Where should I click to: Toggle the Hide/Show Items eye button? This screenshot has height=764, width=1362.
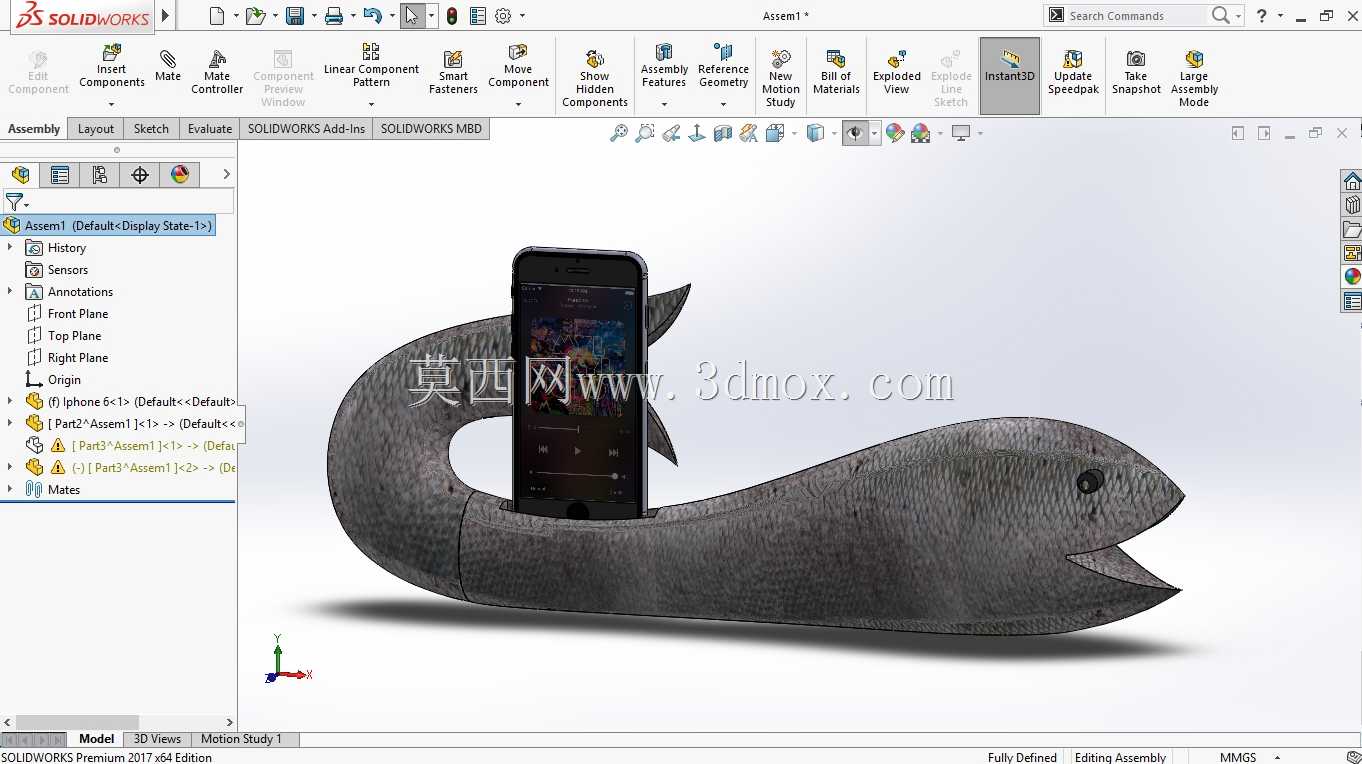point(855,133)
